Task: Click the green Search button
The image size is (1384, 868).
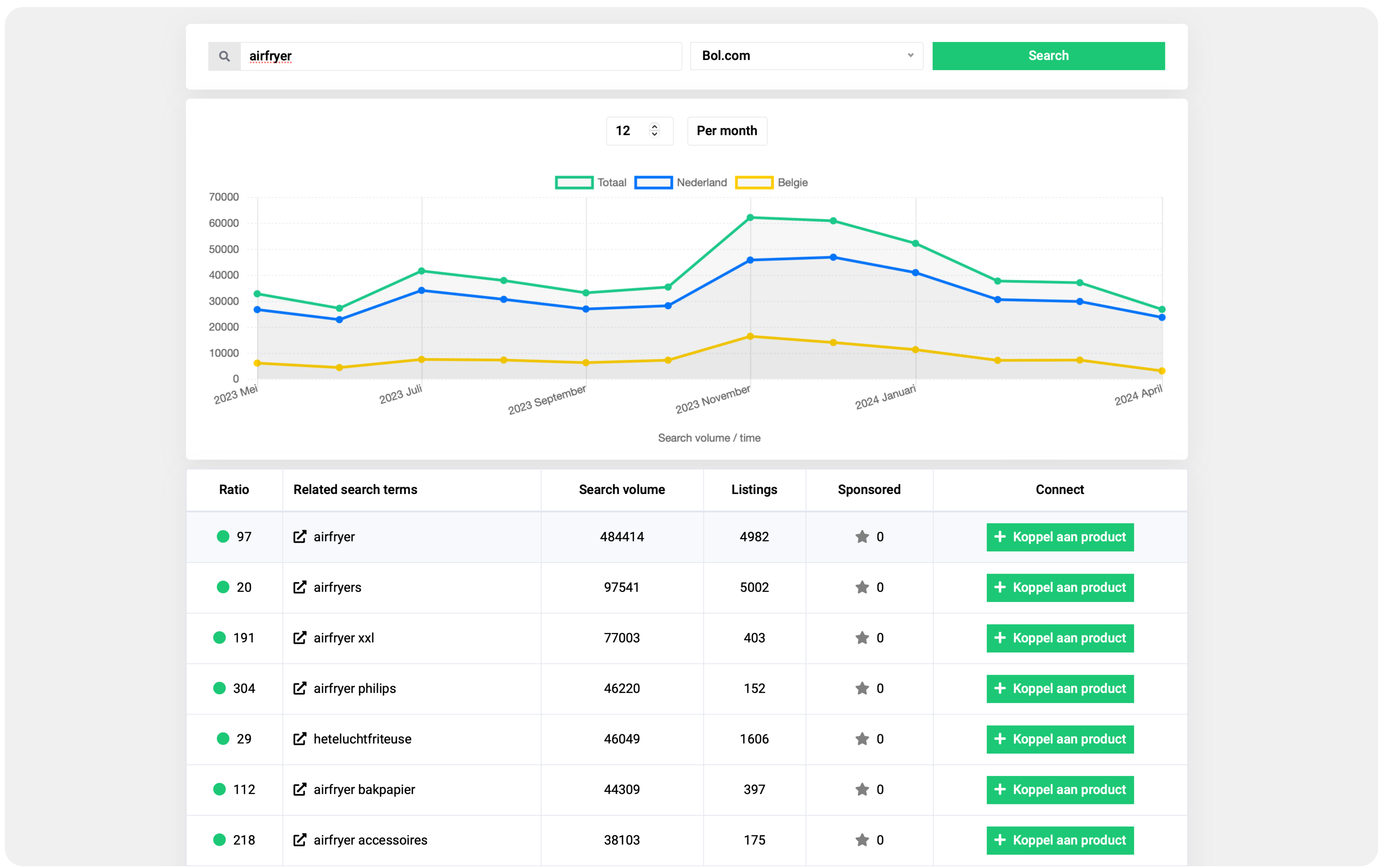Action: pos(1048,56)
